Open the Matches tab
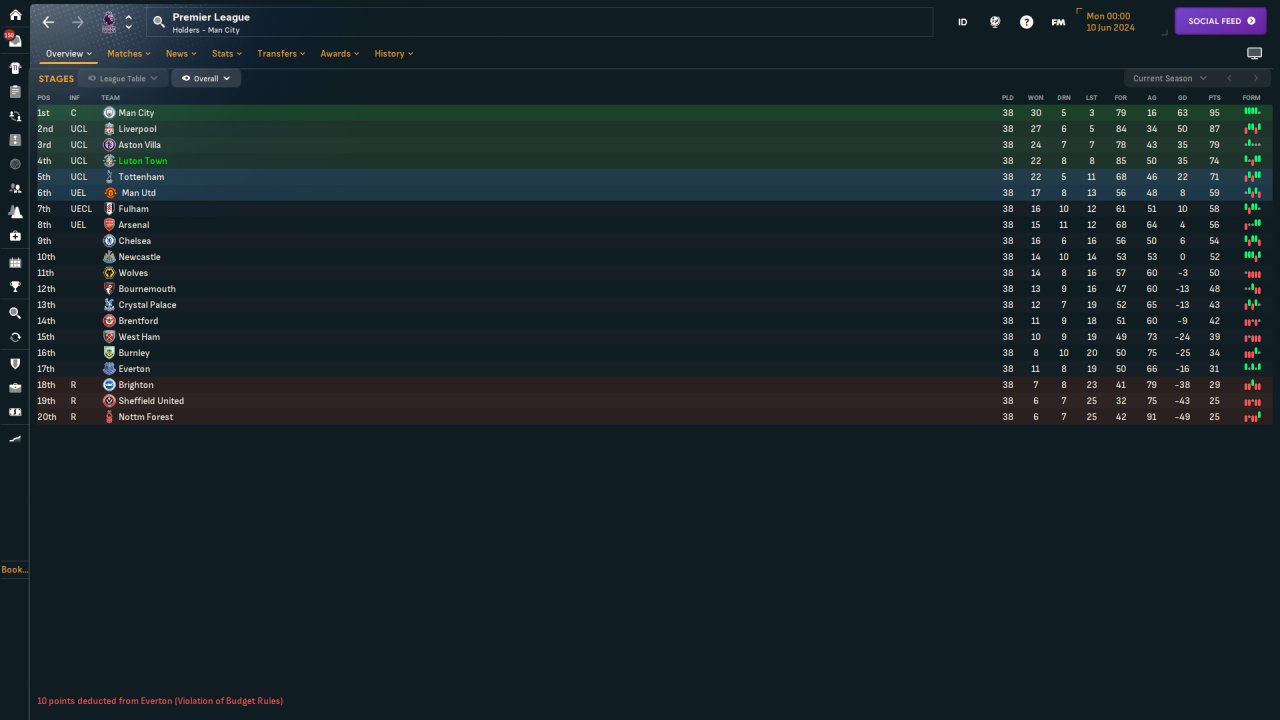Image resolution: width=1280 pixels, height=720 pixels. pos(129,54)
